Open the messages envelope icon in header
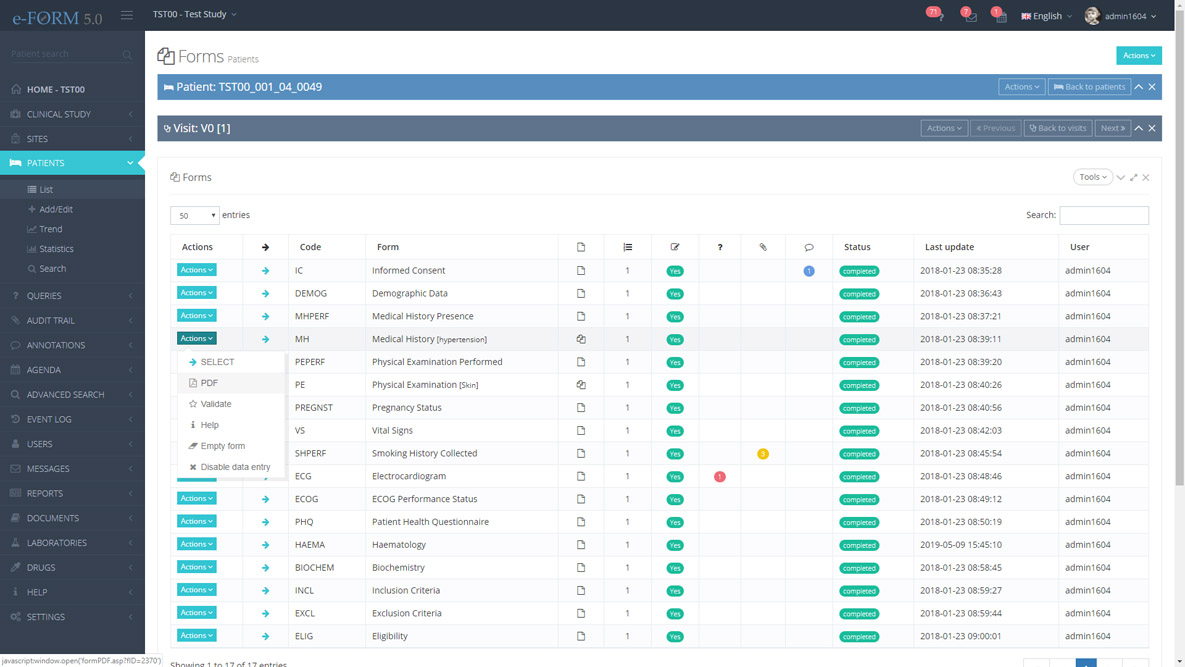The width and height of the screenshot is (1185, 667). click(x=970, y=16)
